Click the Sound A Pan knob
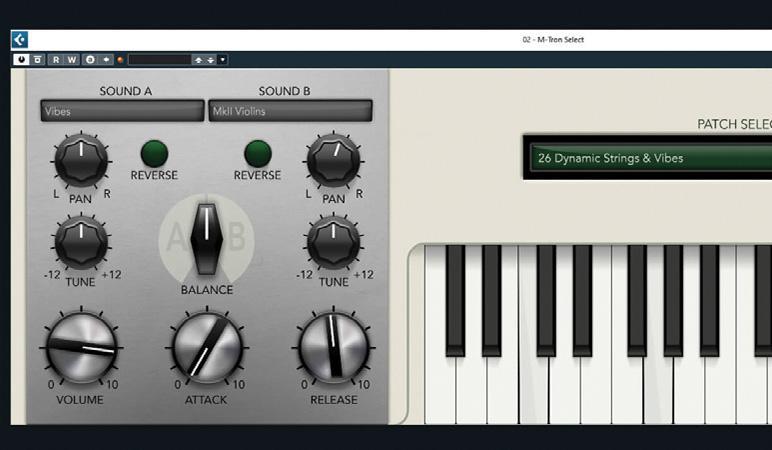Image resolution: width=772 pixels, height=450 pixels. click(x=81, y=160)
